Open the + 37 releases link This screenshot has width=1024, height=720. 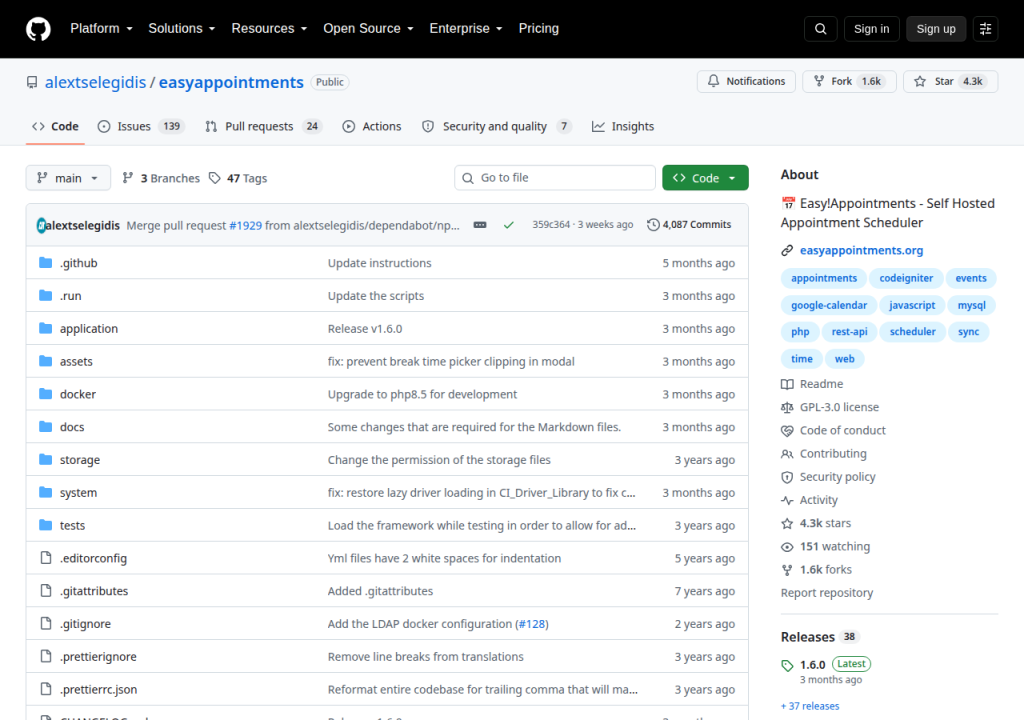[810, 706]
